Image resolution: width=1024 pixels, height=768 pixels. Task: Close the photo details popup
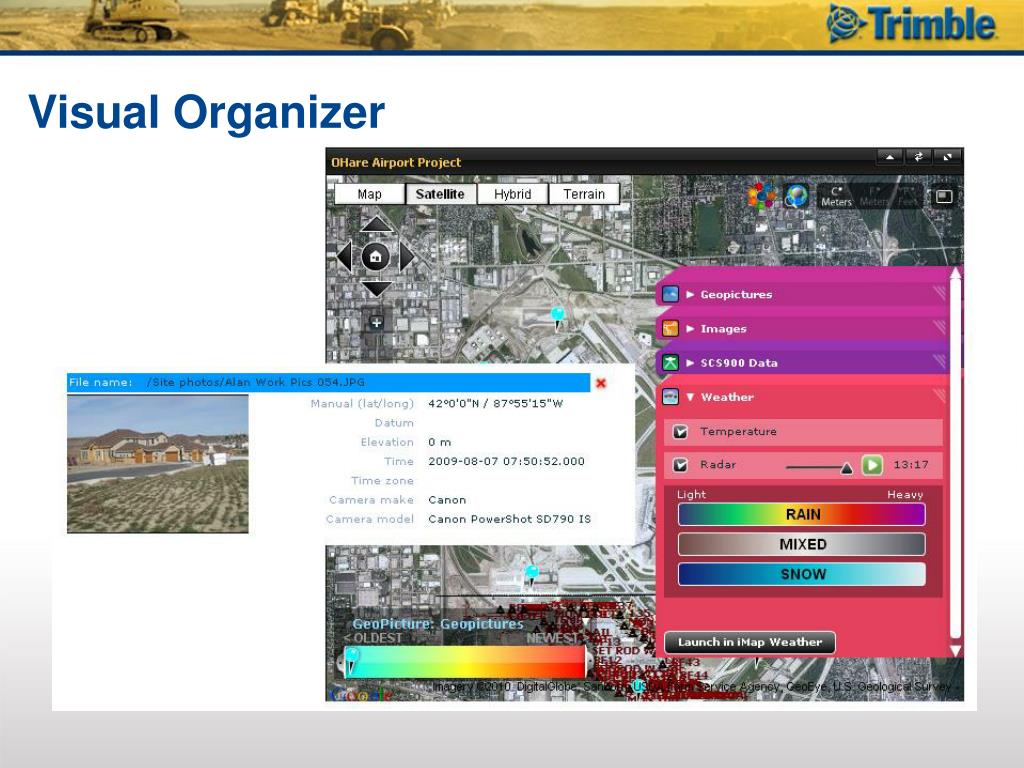pyautogui.click(x=601, y=383)
